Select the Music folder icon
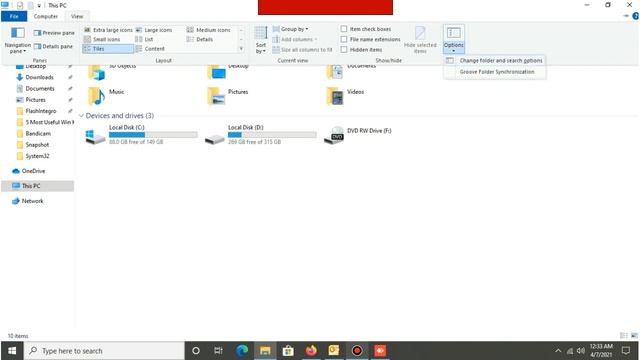This screenshot has width=640, height=360. 96,96
